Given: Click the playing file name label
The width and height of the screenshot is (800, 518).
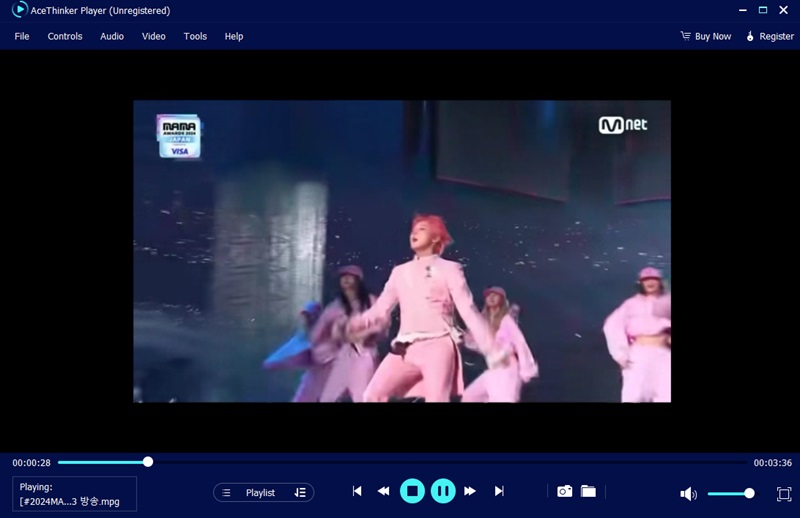Looking at the screenshot, I should 69,502.
